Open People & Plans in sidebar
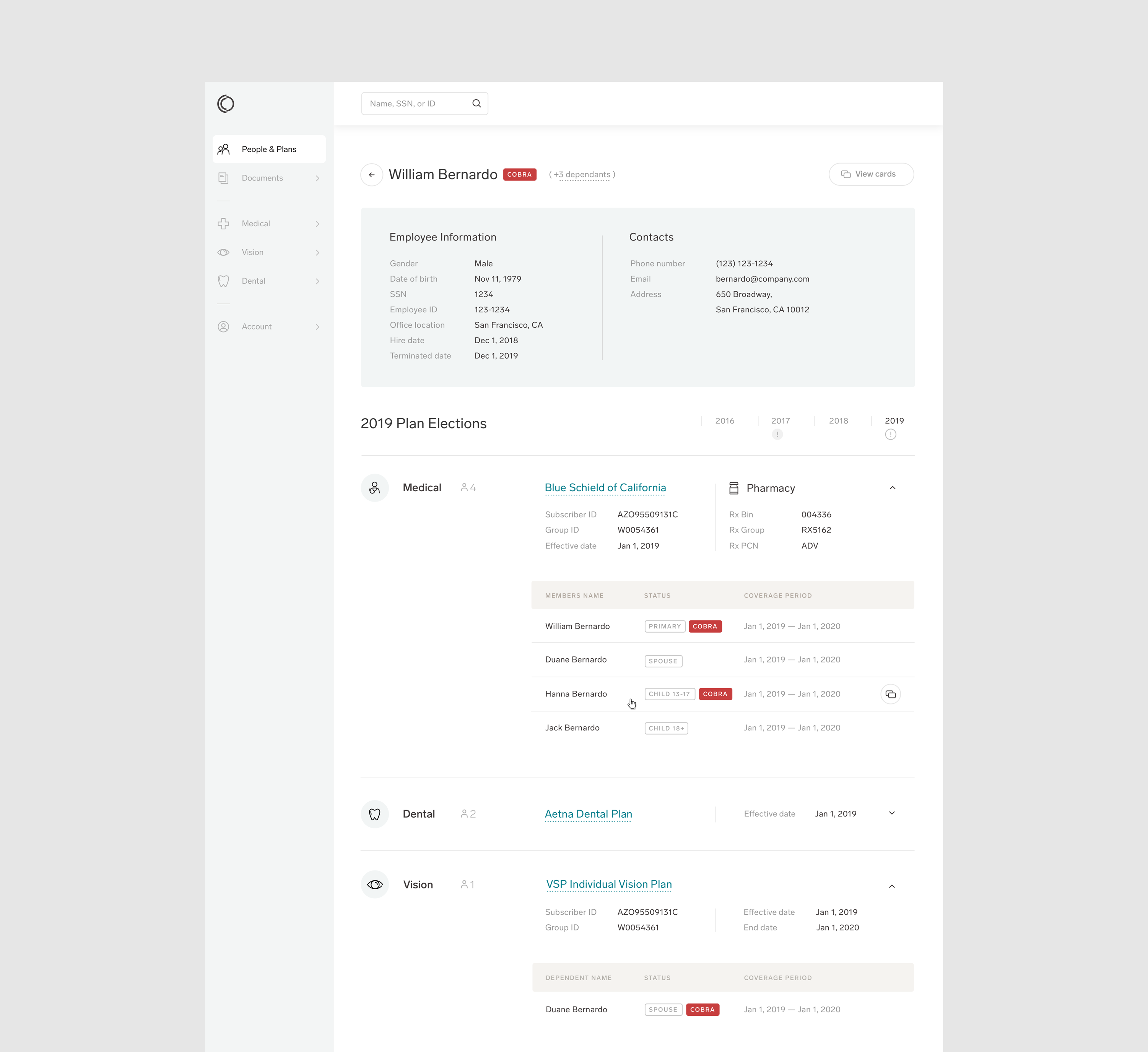 pyautogui.click(x=269, y=149)
